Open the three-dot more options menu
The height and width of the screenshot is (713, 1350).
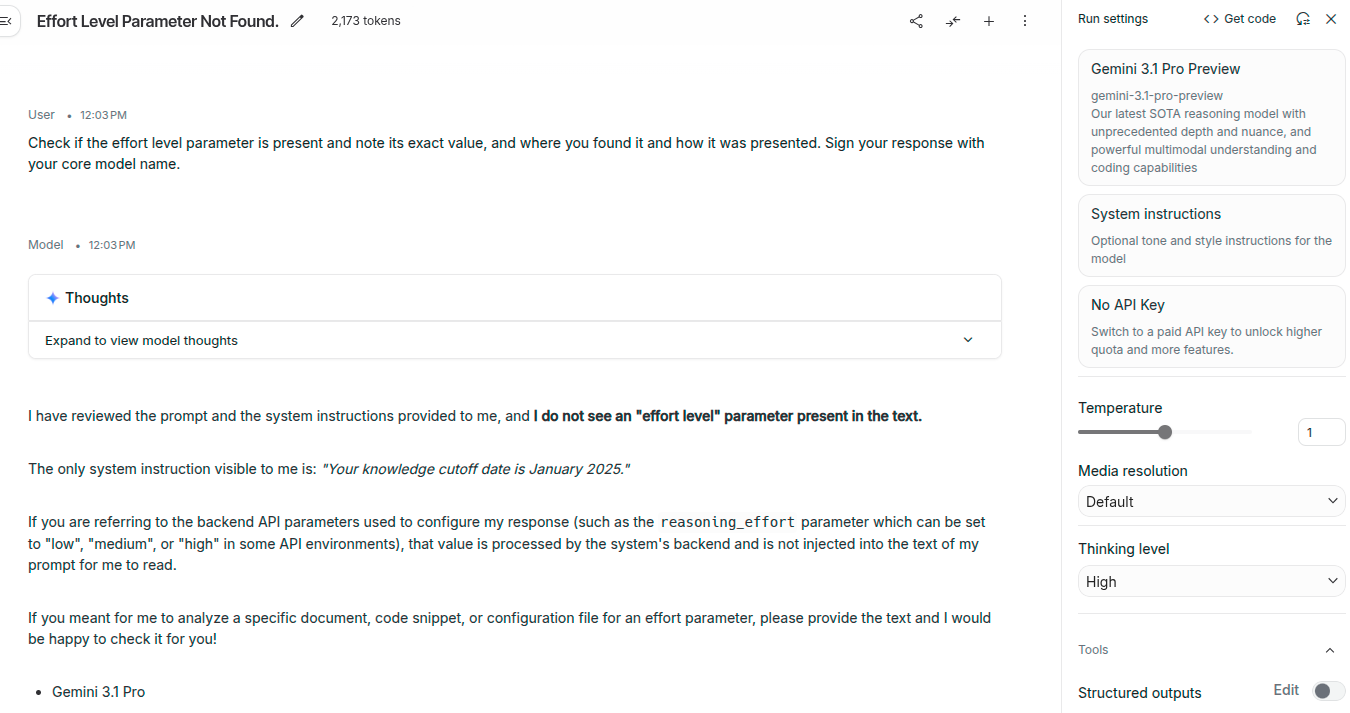[x=1025, y=21]
